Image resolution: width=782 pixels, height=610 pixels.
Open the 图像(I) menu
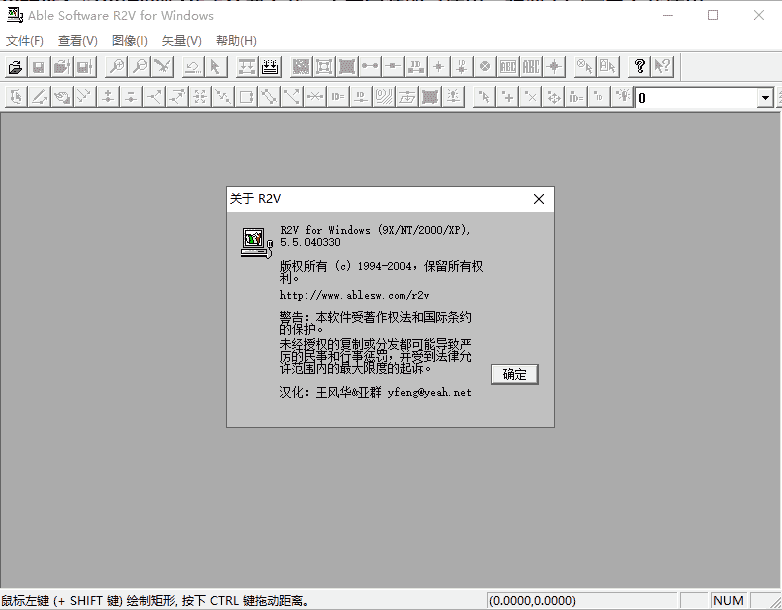pyautogui.click(x=130, y=41)
